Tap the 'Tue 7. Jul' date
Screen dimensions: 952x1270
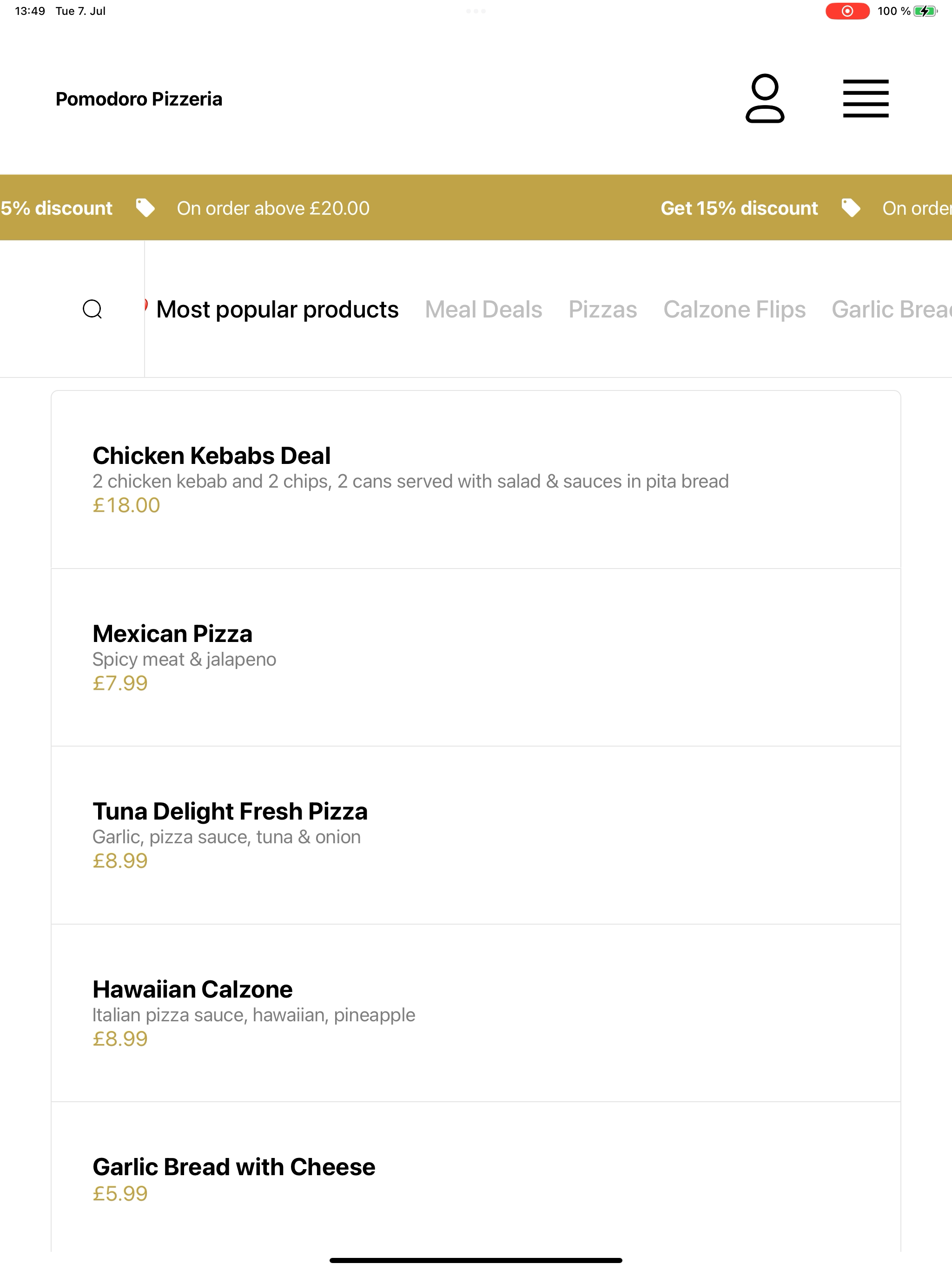pos(80,11)
